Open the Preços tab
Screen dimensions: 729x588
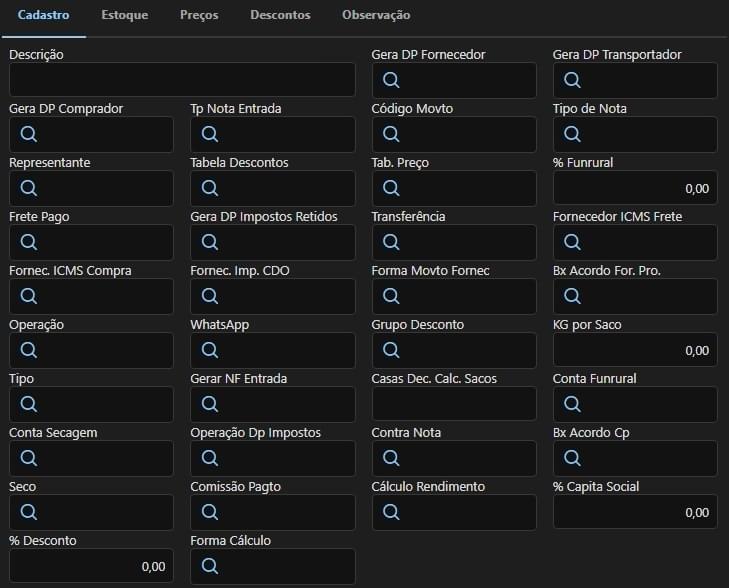pos(199,16)
